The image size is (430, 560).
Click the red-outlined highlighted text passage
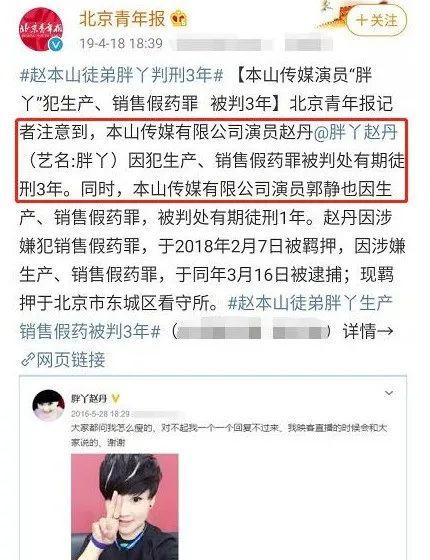[211, 161]
